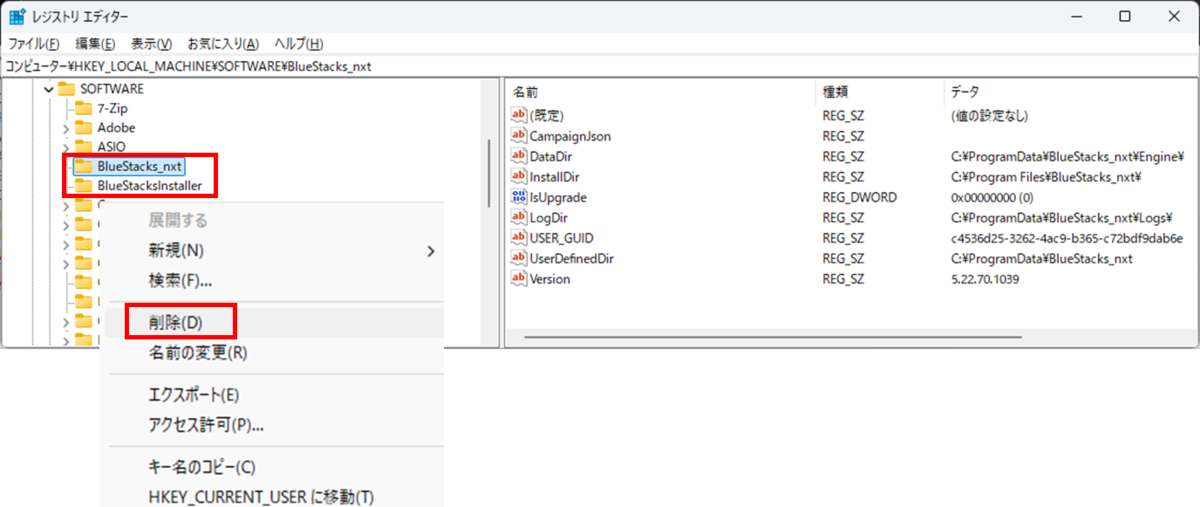Image resolution: width=1200 pixels, height=507 pixels.
Task: Click the Adobe folder icon
Action: [84, 128]
